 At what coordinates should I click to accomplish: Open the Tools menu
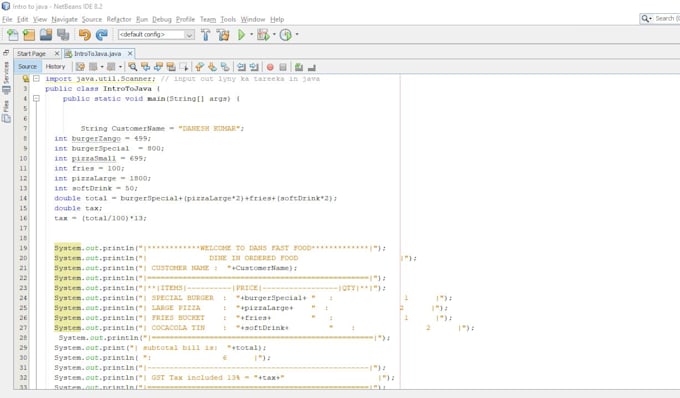point(228,20)
